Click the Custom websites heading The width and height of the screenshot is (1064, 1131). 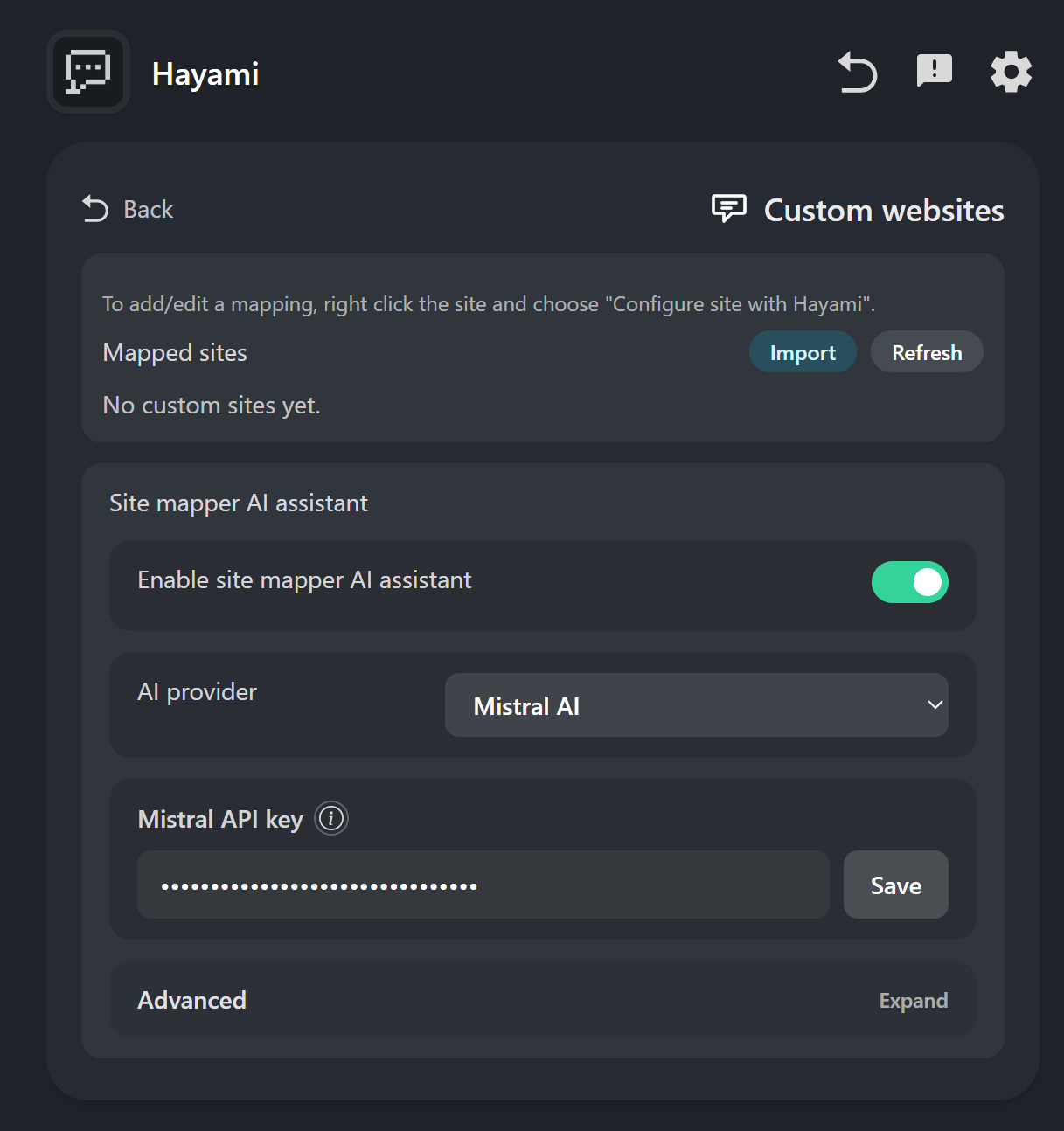[884, 210]
